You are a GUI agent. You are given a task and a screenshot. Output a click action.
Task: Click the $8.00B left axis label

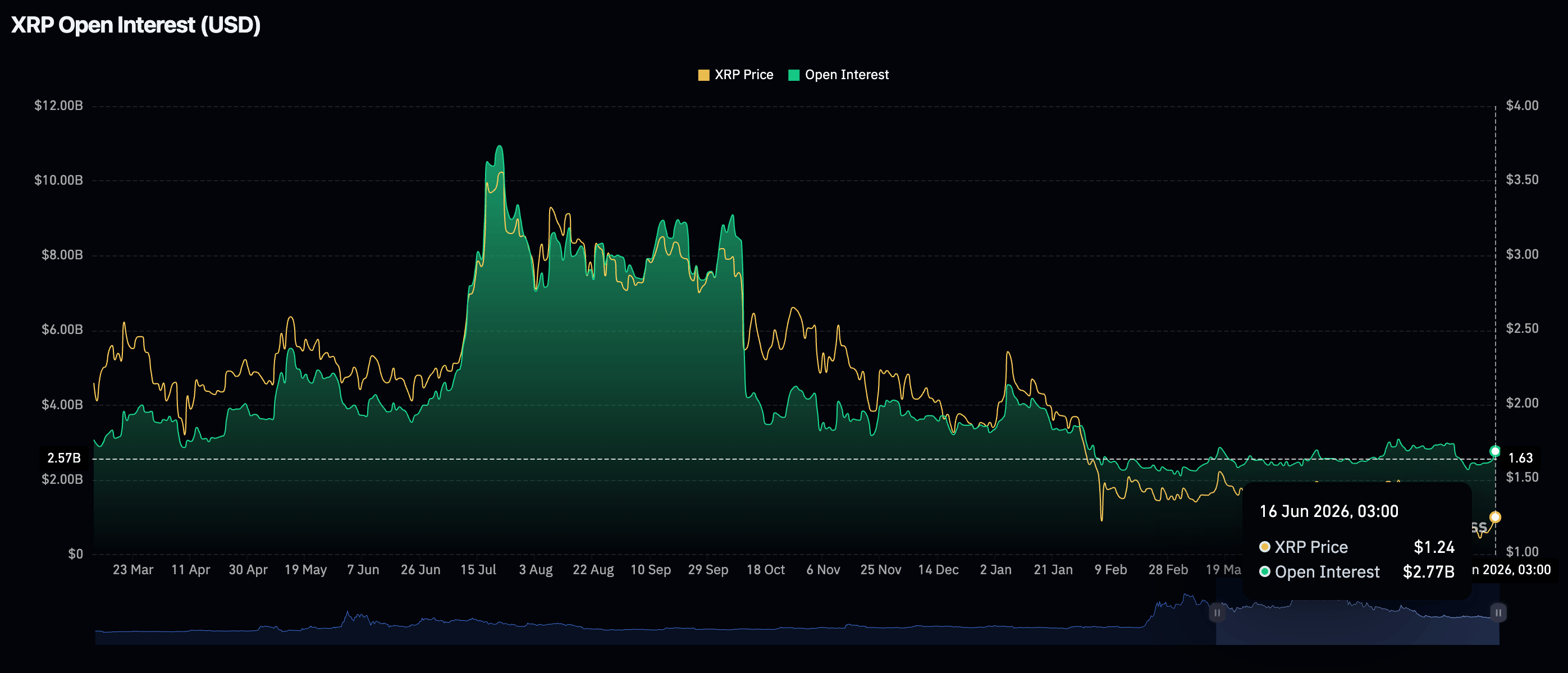(x=62, y=255)
